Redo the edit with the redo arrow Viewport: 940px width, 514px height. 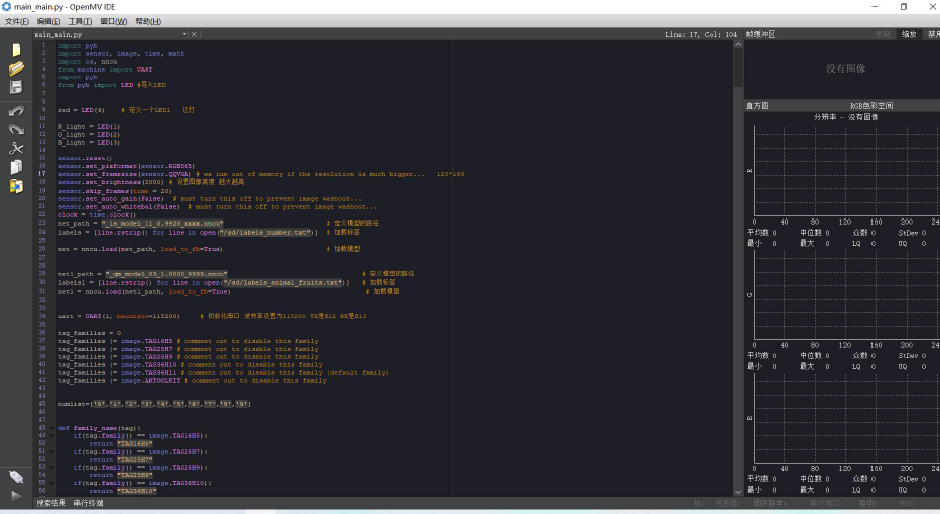click(x=16, y=130)
